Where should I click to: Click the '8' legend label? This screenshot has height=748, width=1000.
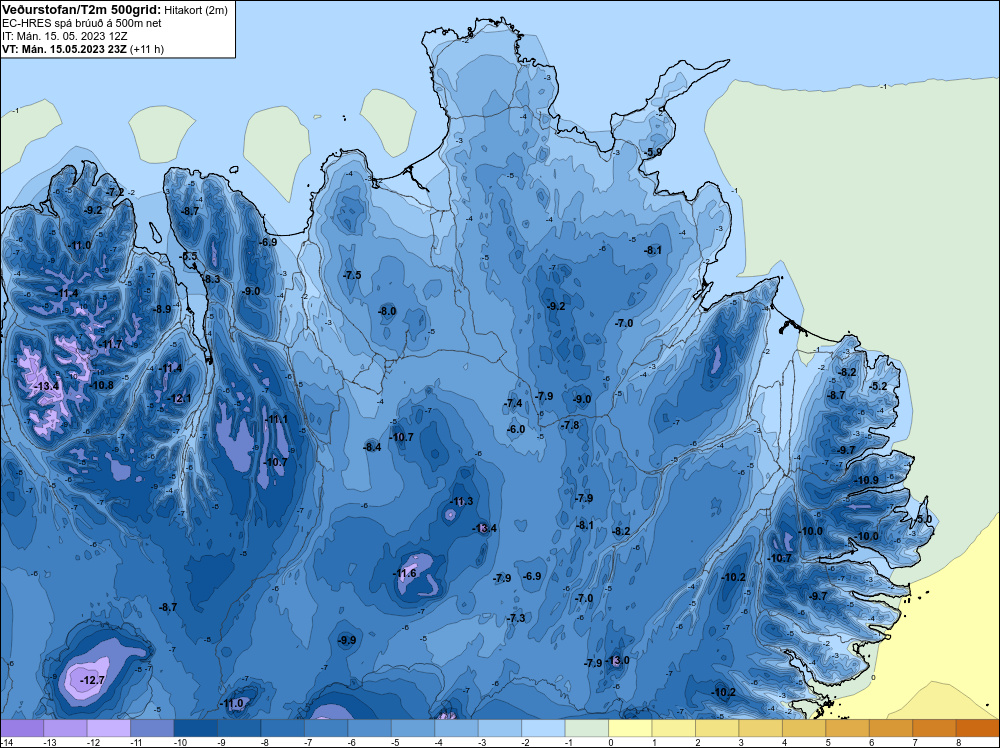(959, 743)
